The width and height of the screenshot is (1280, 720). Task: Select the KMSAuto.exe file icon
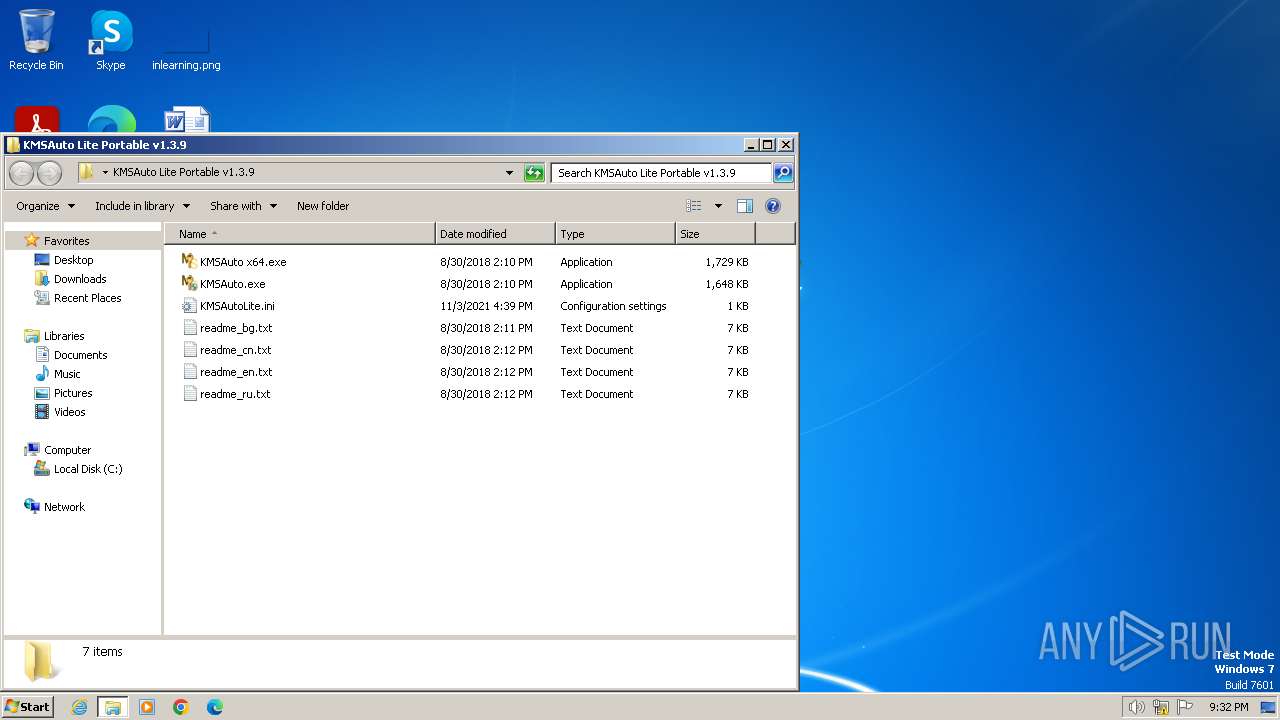click(189, 283)
